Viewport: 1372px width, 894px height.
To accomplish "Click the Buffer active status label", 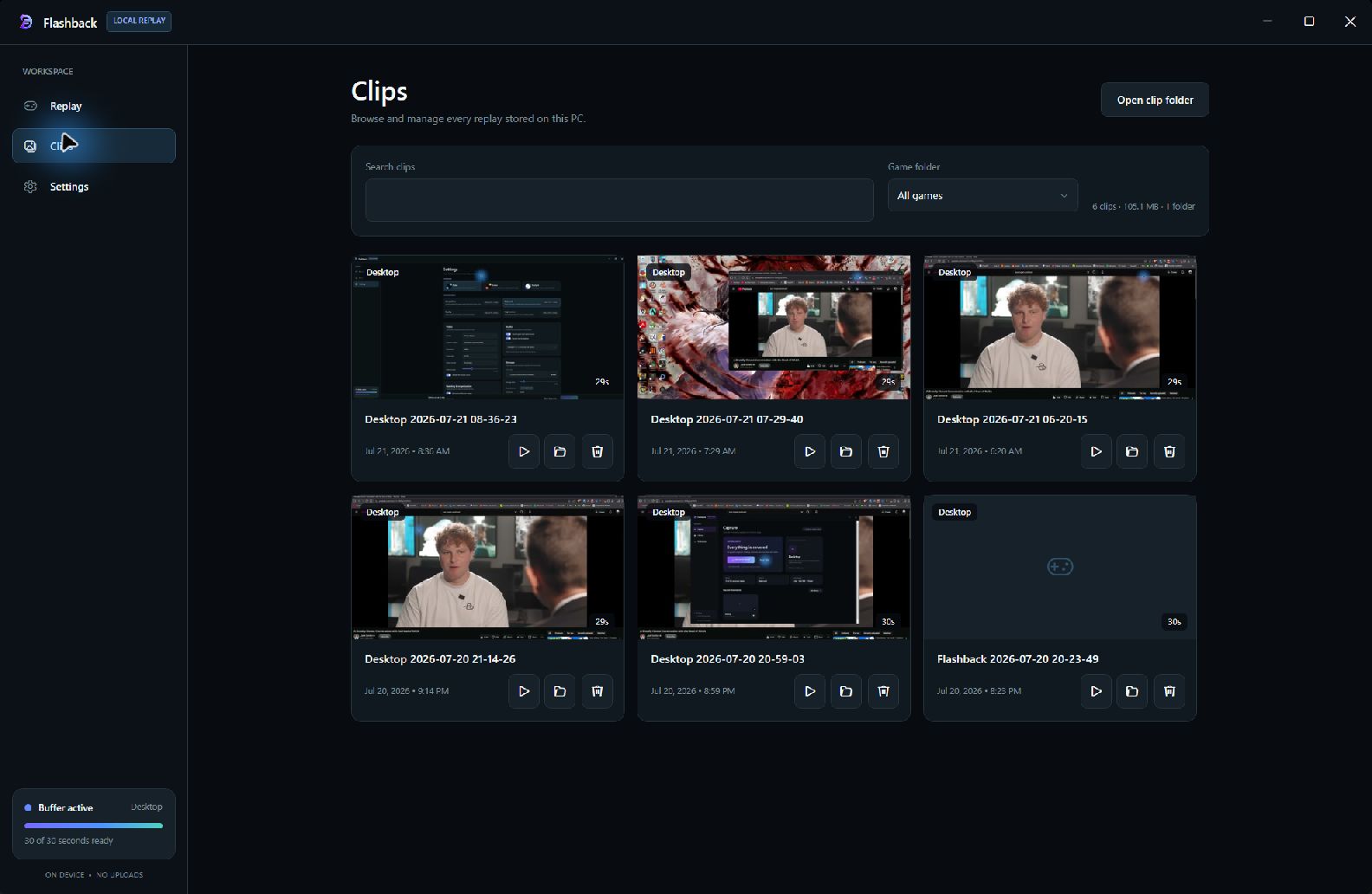I will click(x=65, y=807).
